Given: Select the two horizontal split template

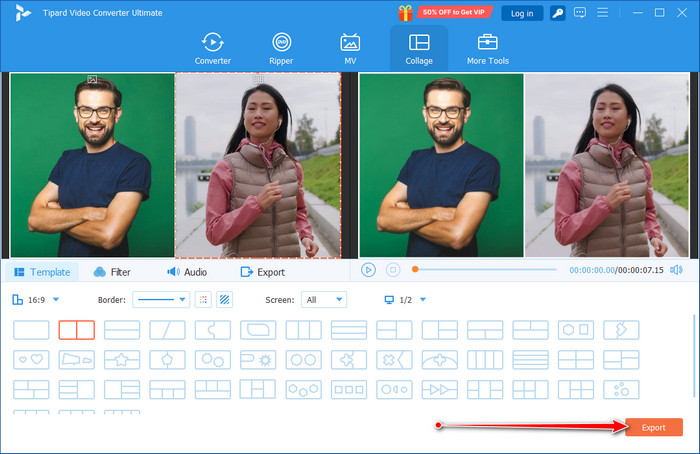Looking at the screenshot, I should [122, 330].
